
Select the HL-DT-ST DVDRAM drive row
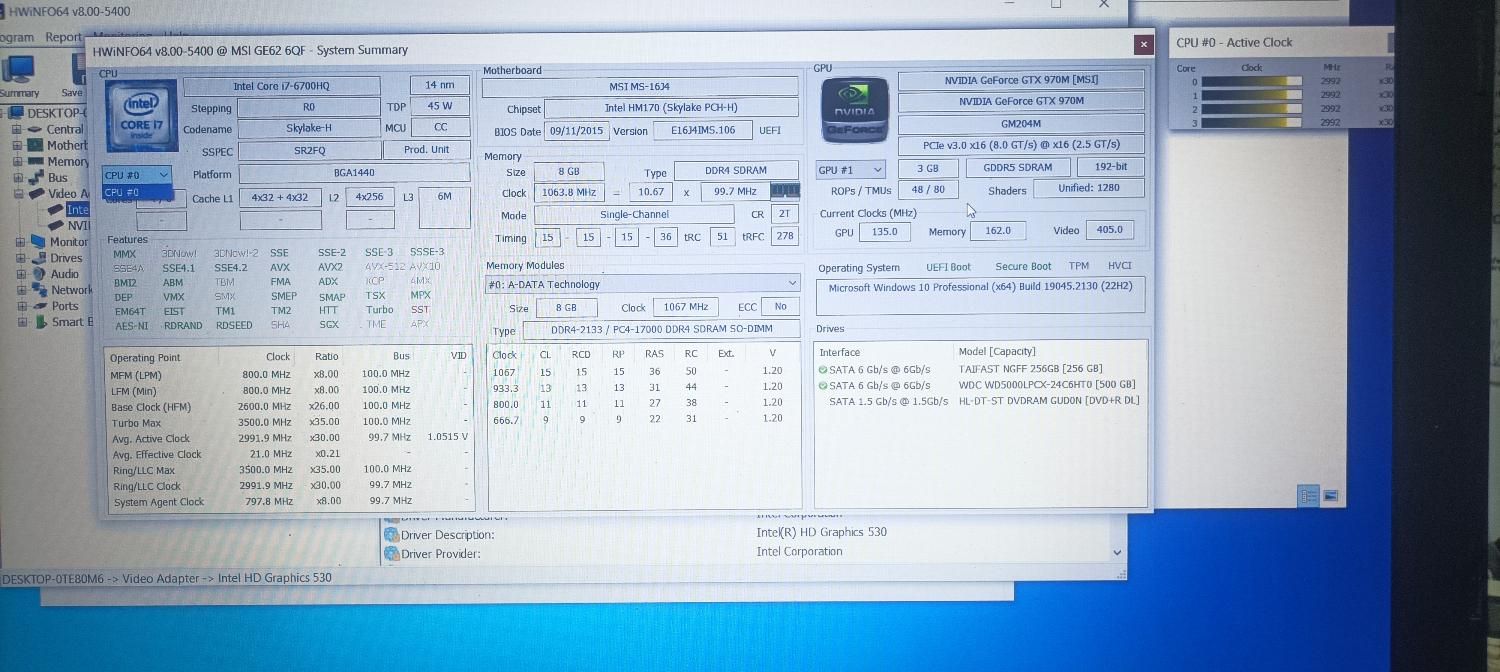click(x=980, y=401)
